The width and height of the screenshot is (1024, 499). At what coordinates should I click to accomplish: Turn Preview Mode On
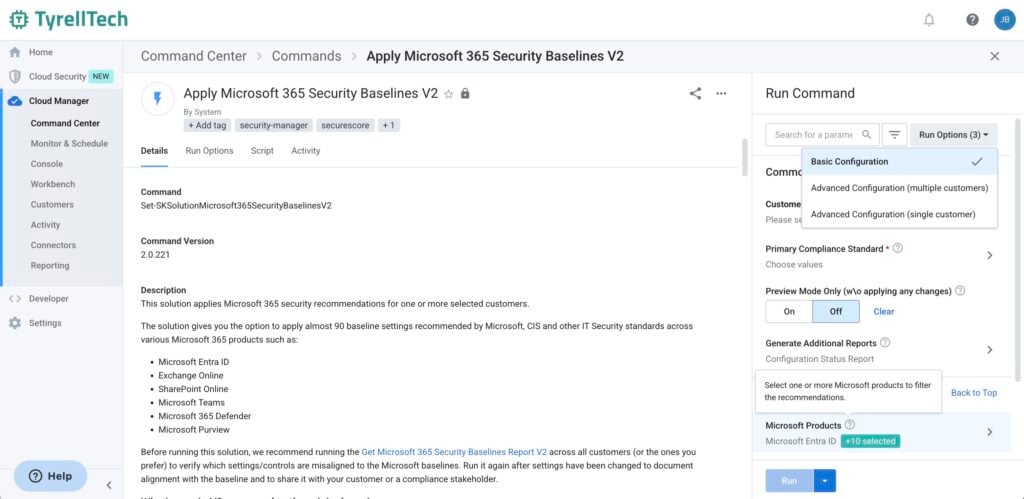click(x=789, y=311)
